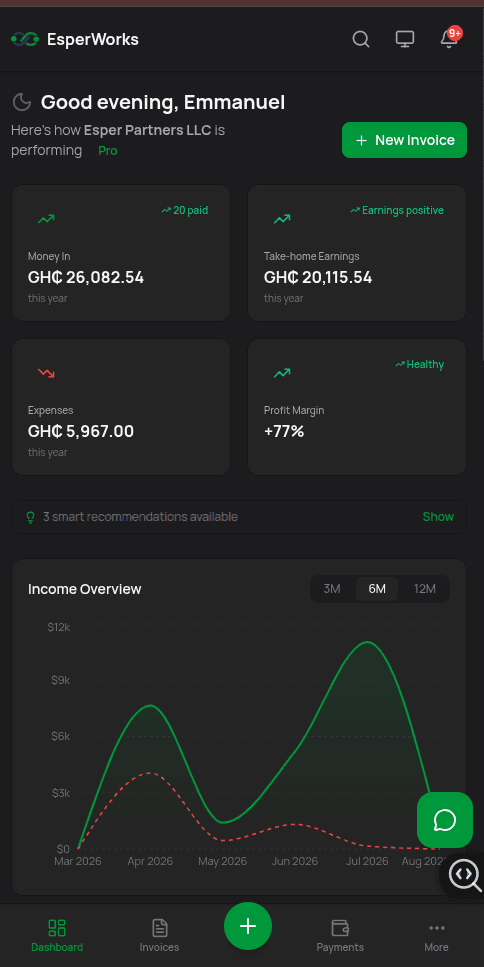This screenshot has width=484, height=967.
Task: Click the red Expenses downtrend icon
Action: point(46,372)
